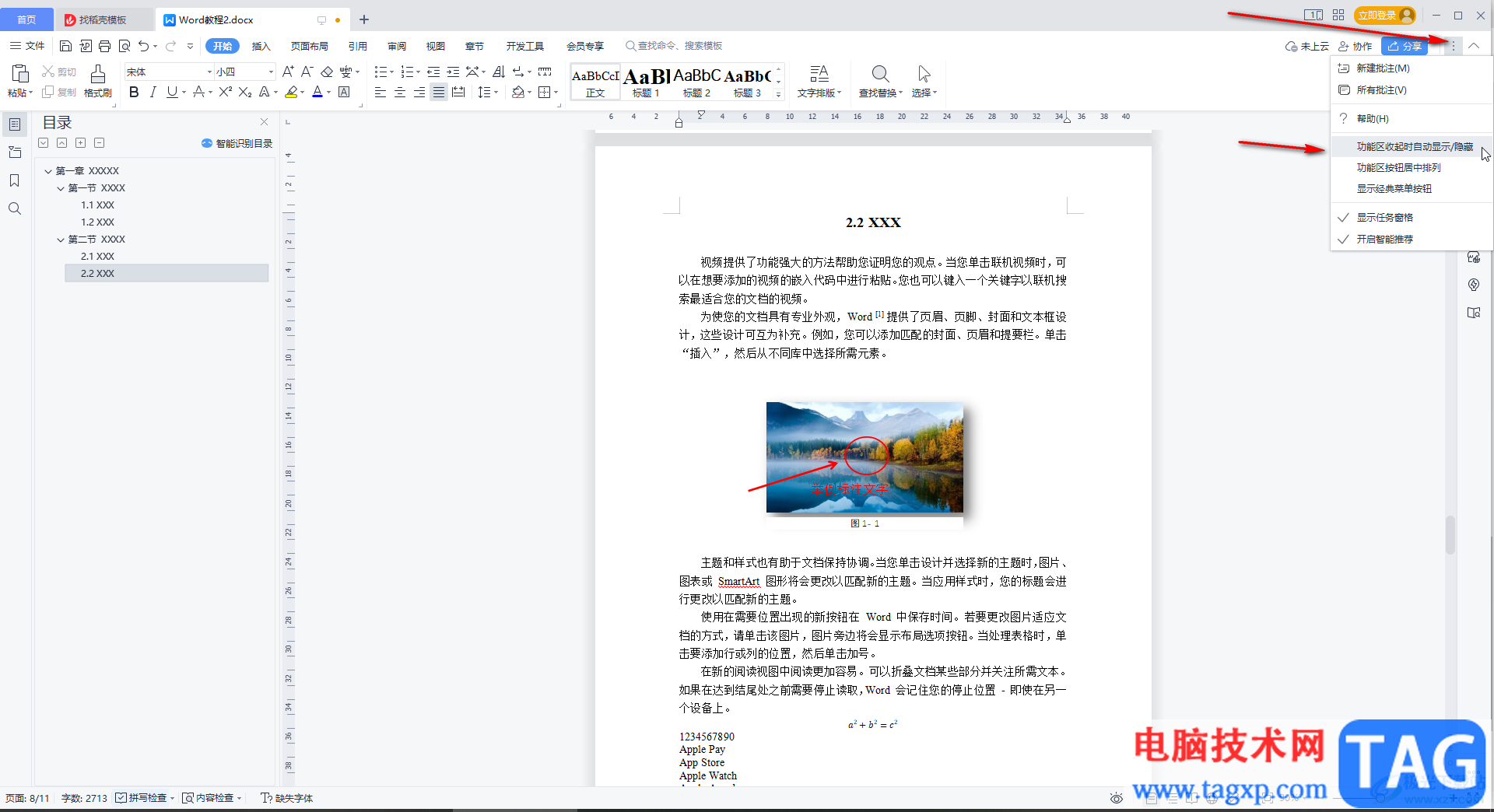Switch to the 插入 ribbon tab
Screen dimensions: 1494x812
click(261, 46)
